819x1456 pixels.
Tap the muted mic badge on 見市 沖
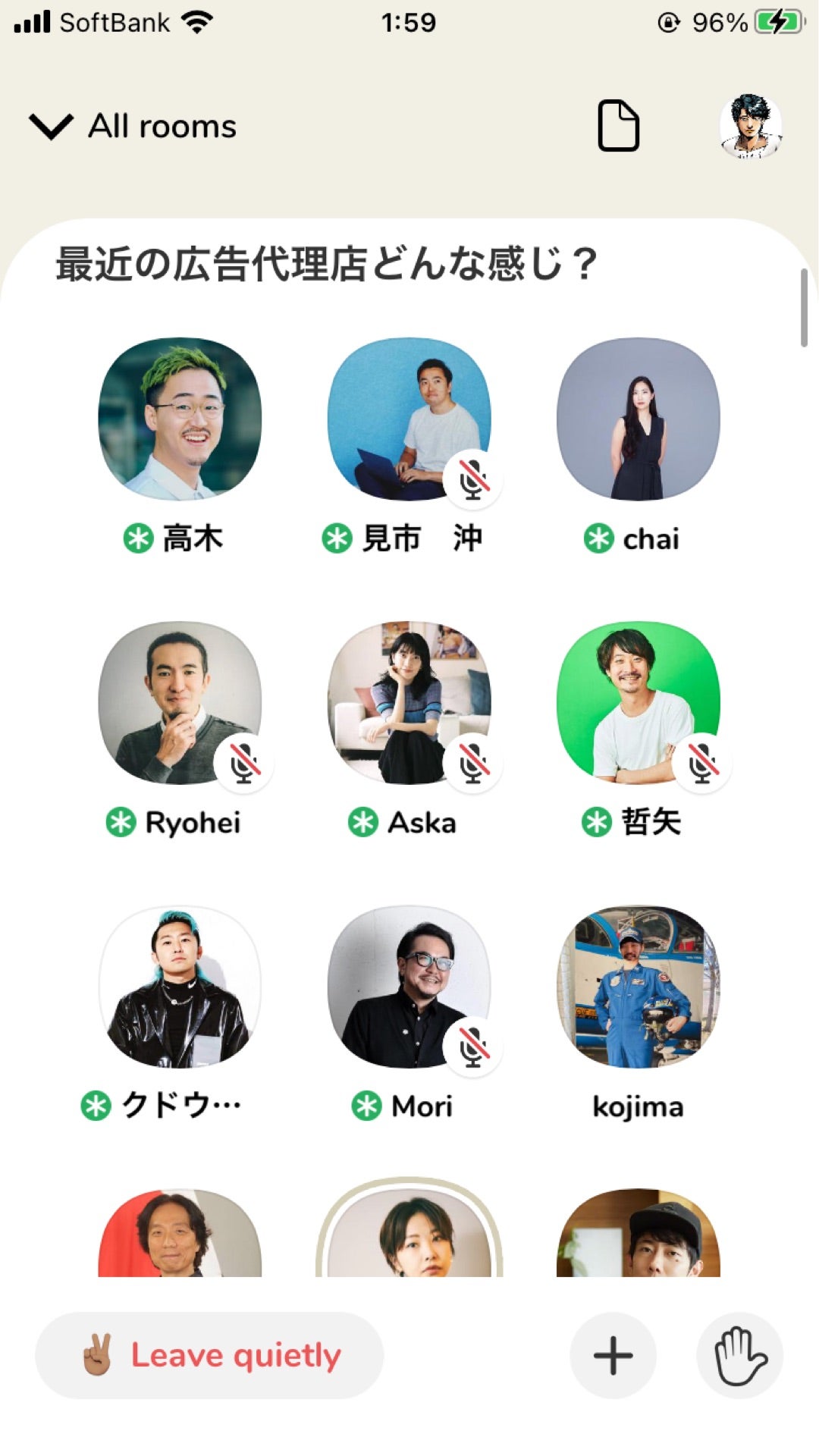pyautogui.click(x=472, y=480)
